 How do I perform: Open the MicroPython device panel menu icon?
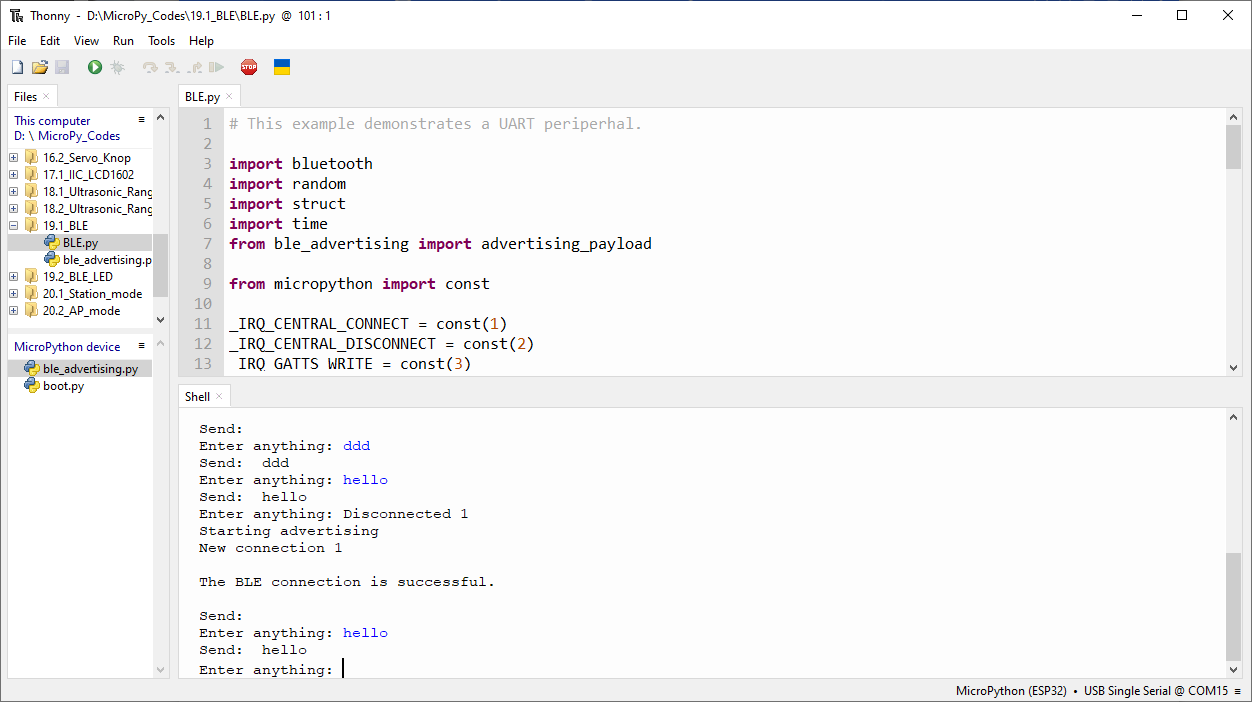coord(142,345)
